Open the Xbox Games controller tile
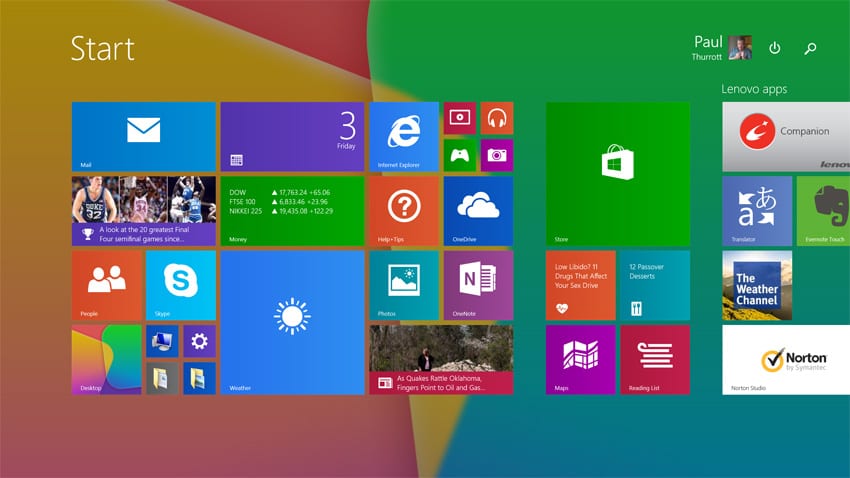 (x=460, y=156)
